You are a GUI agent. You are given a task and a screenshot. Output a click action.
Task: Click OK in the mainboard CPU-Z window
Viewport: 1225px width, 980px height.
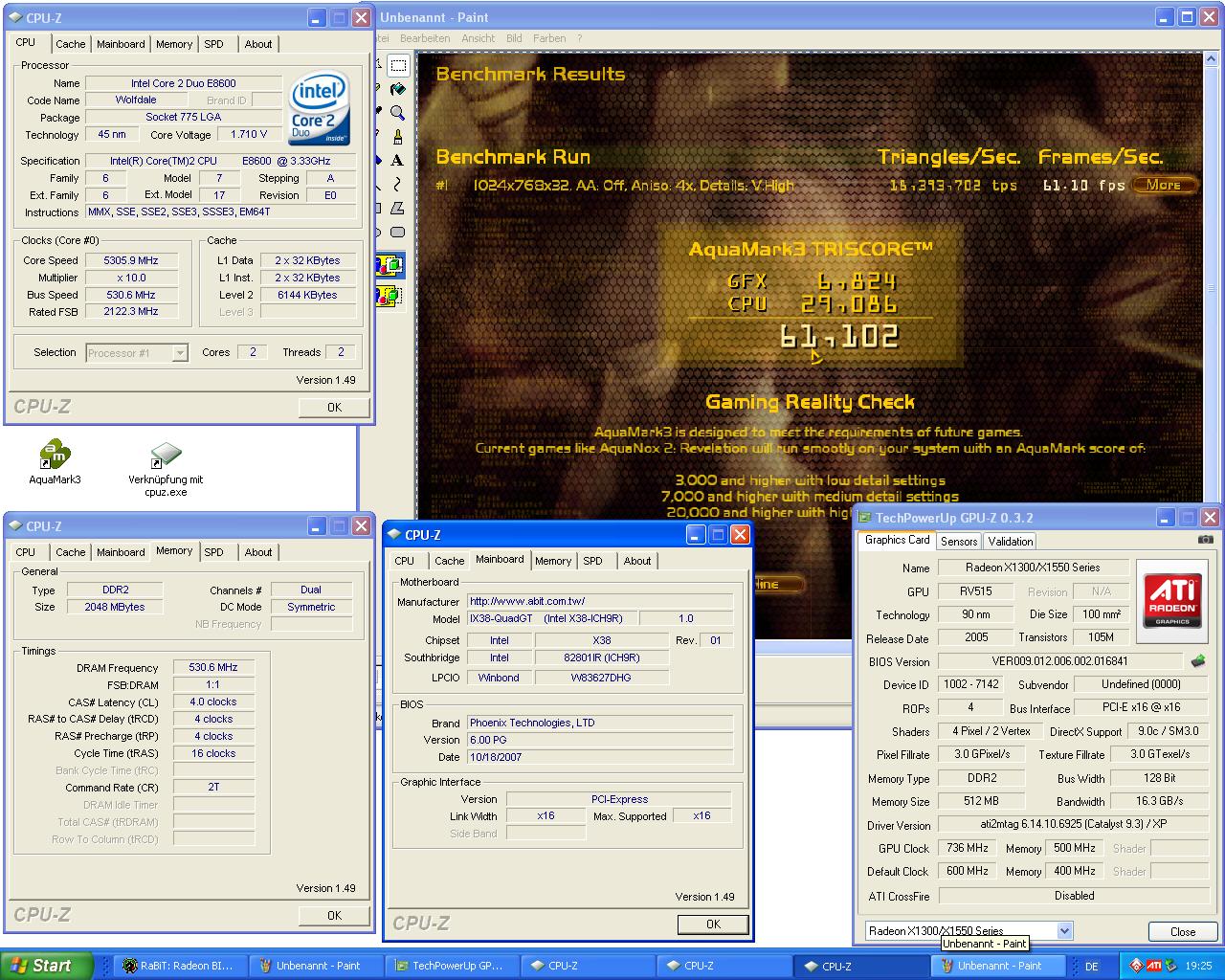click(x=713, y=924)
